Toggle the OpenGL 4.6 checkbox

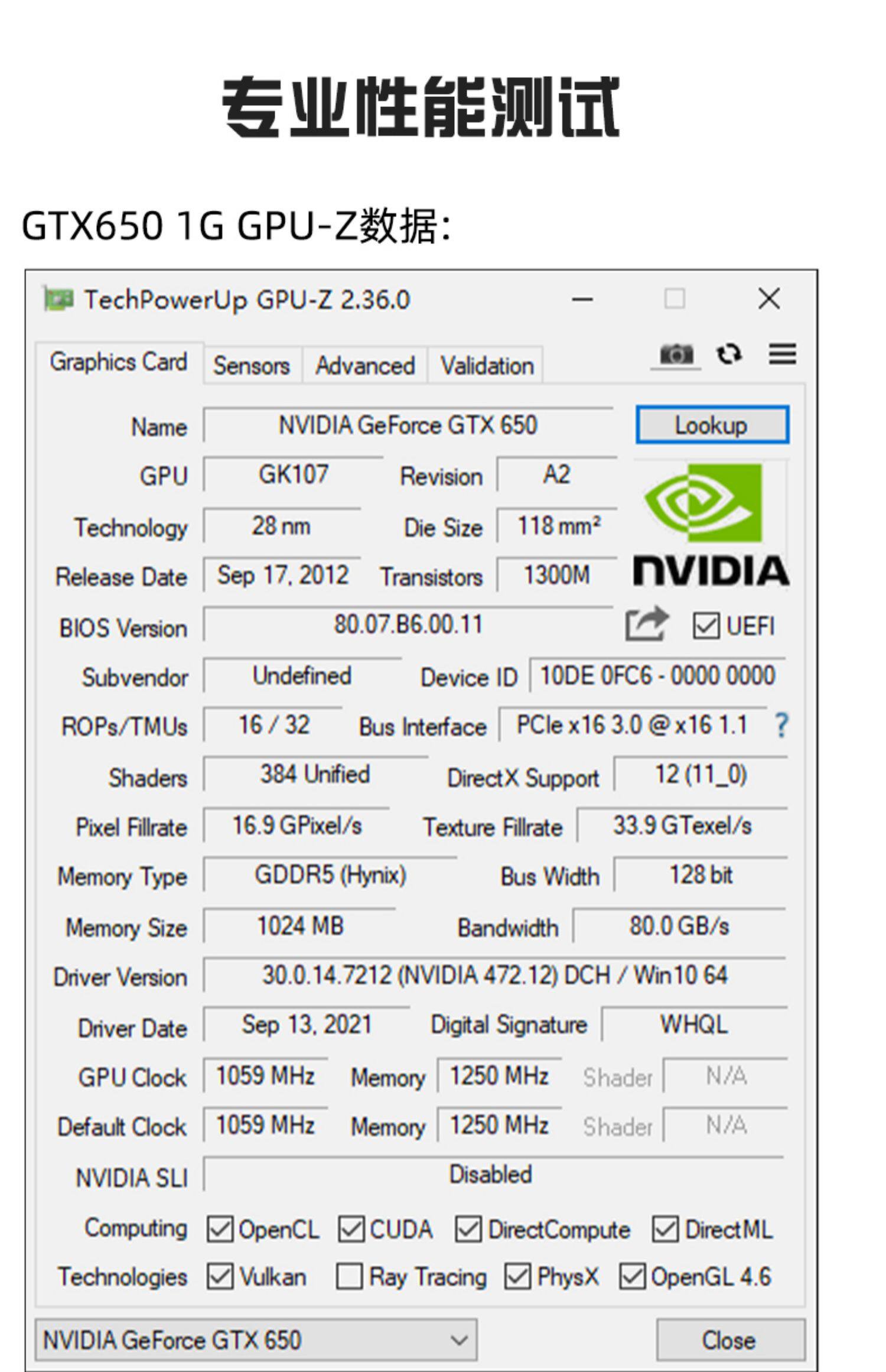pos(631,1277)
